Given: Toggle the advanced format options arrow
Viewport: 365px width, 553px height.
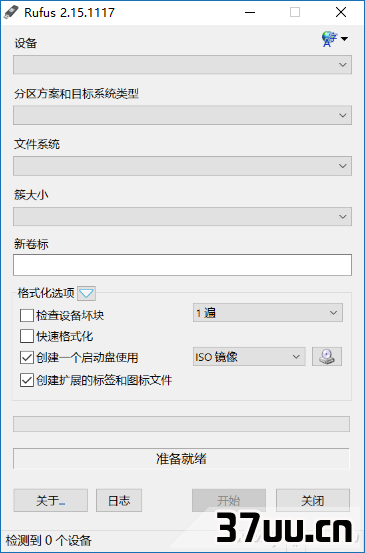Looking at the screenshot, I should [86, 293].
